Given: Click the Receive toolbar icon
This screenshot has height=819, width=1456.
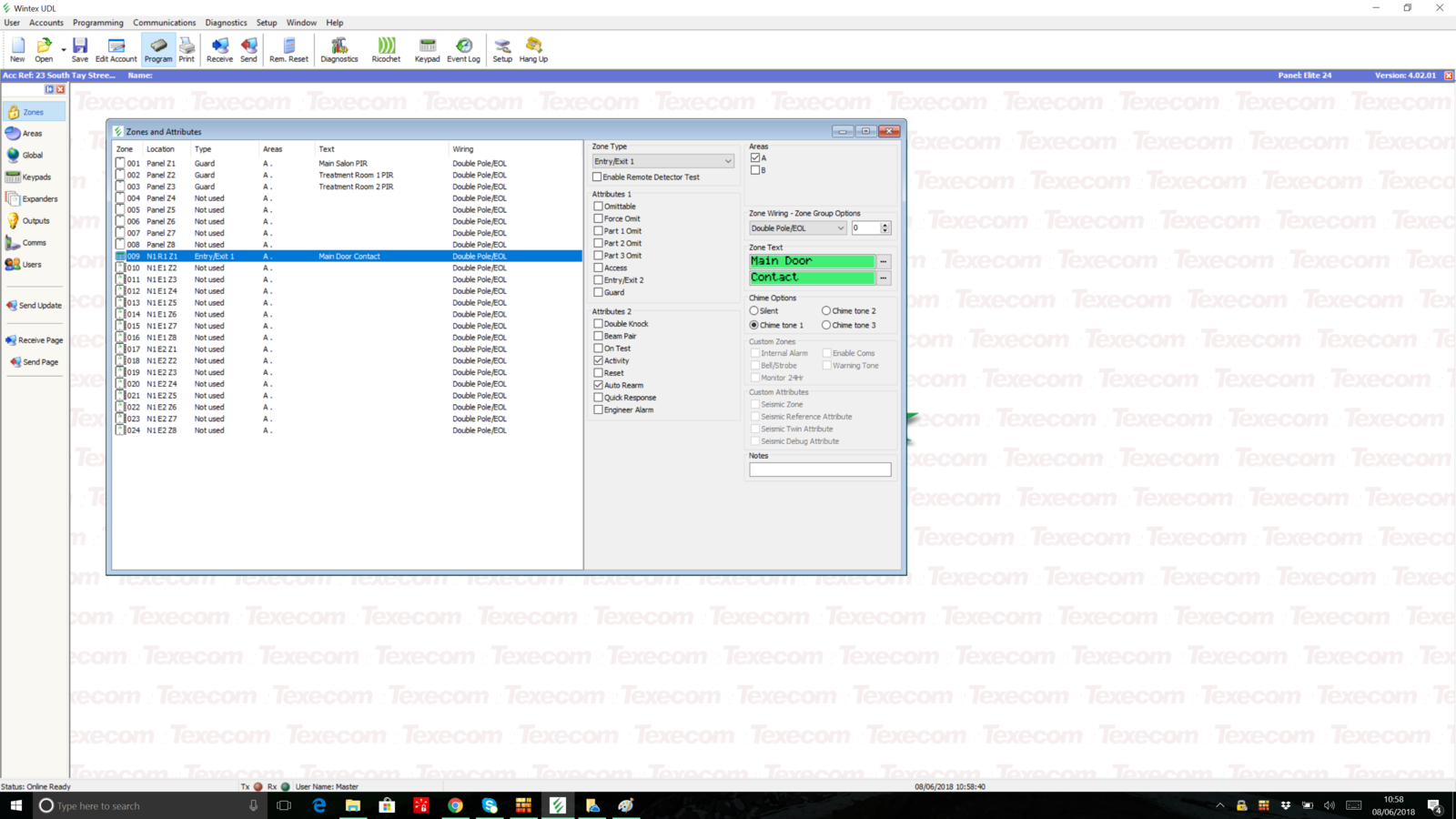Looking at the screenshot, I should point(219,49).
